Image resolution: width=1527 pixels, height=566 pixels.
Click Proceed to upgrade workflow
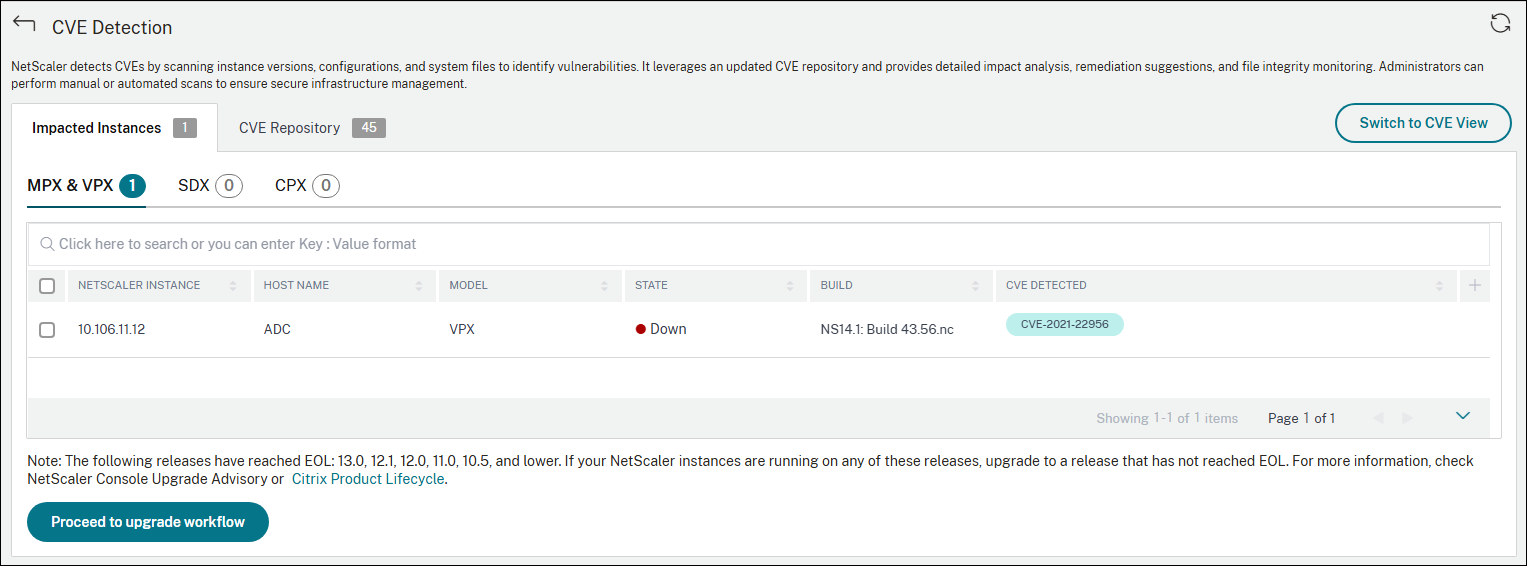148,522
